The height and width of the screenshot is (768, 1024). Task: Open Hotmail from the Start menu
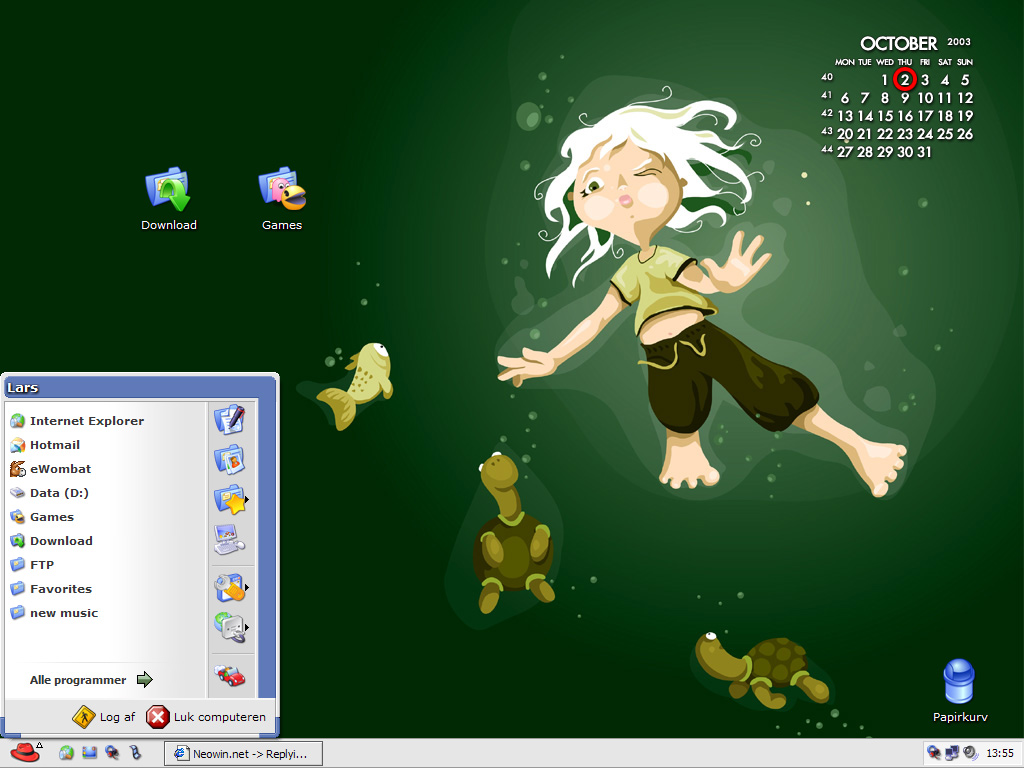tap(54, 445)
